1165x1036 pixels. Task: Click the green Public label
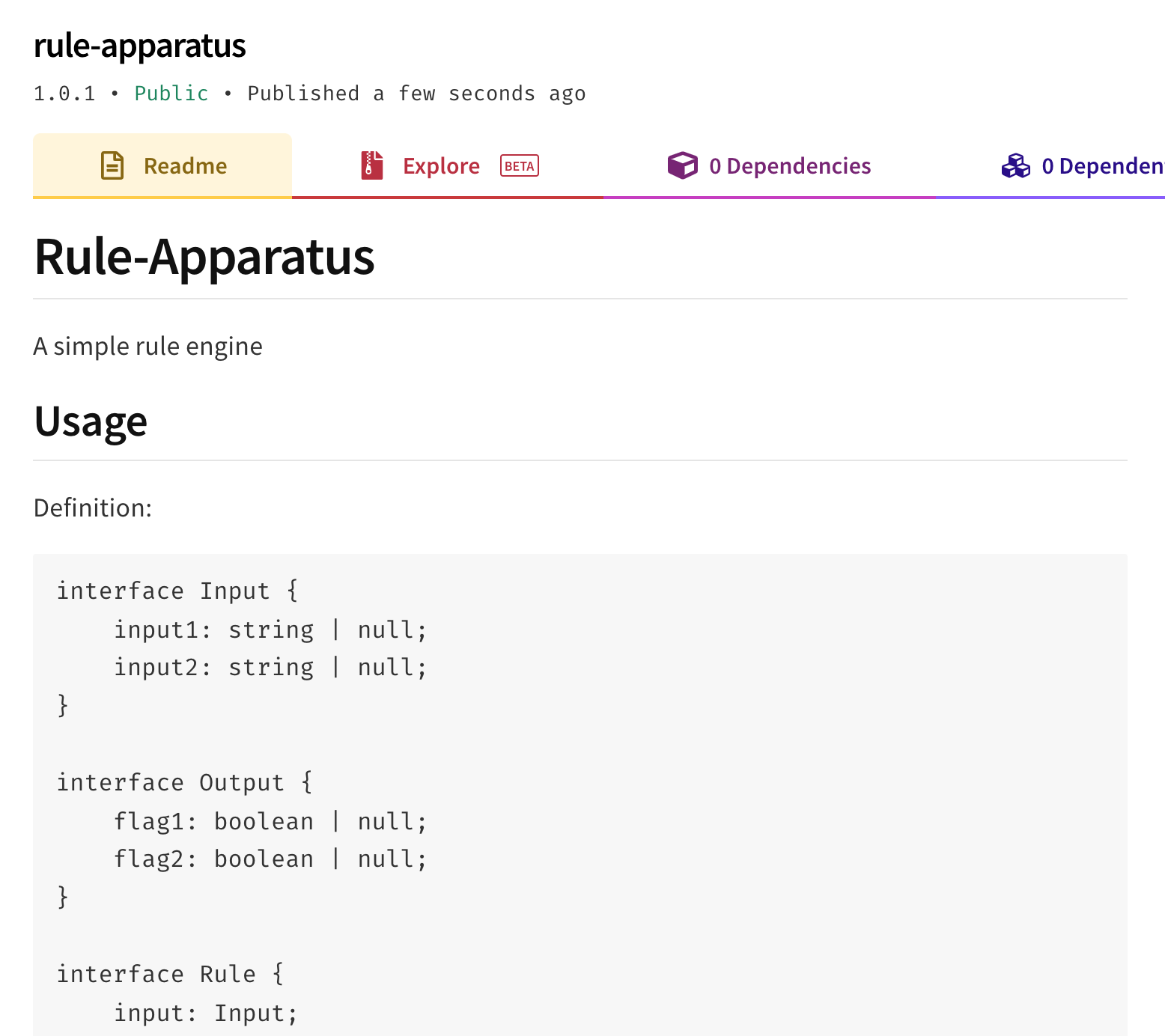click(x=171, y=94)
